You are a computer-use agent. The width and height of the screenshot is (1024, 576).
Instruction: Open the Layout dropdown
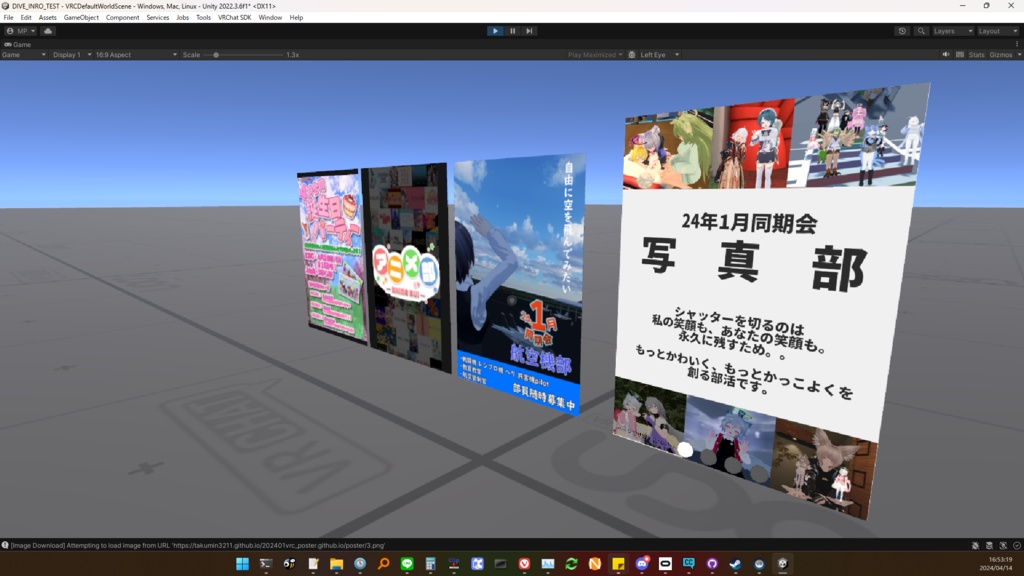point(997,31)
